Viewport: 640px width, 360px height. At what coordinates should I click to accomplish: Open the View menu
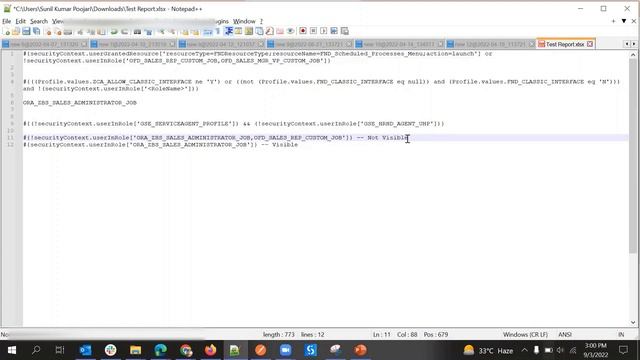(58, 21)
